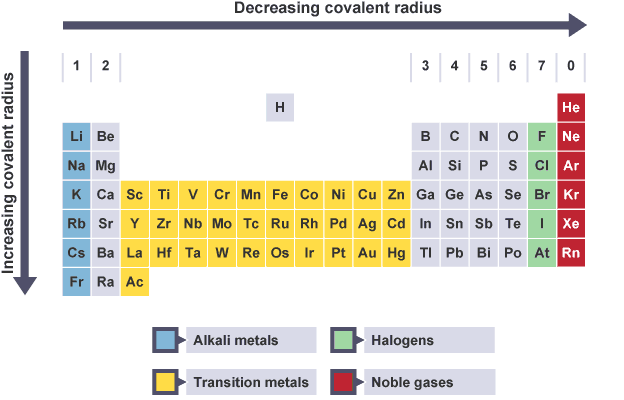This screenshot has width=624, height=400.
Task: Select the Carbon (C) element cell
Action: tap(454, 136)
